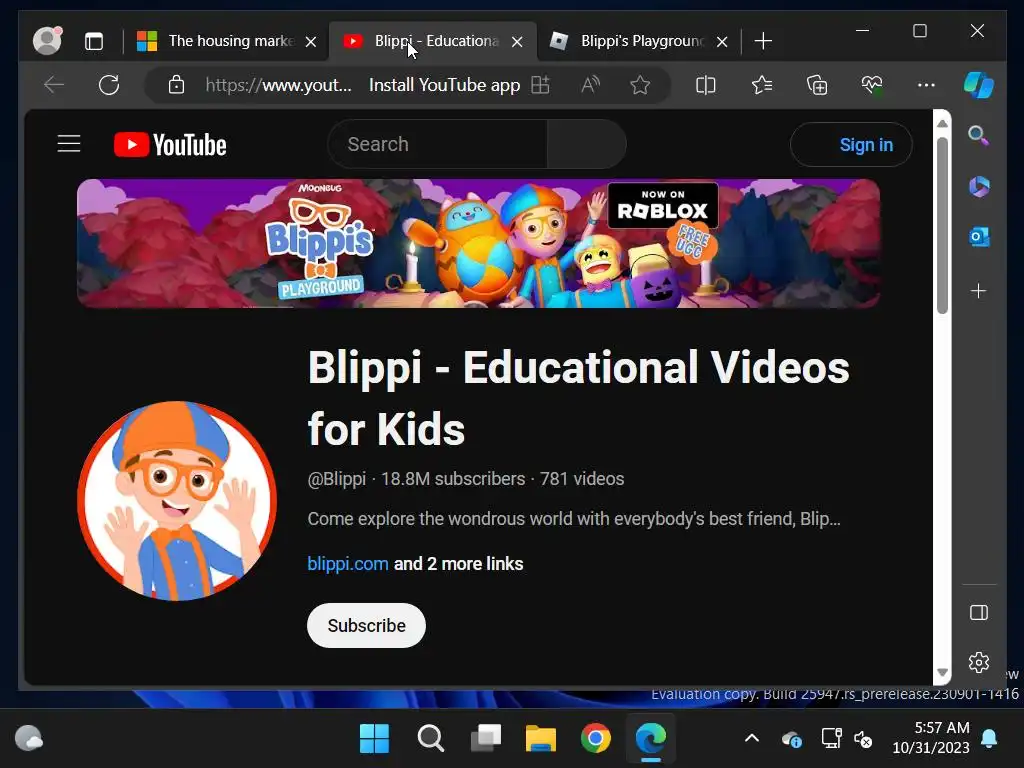The width and height of the screenshot is (1024, 768).
Task: Open taskbar Search icon
Action: (x=430, y=739)
